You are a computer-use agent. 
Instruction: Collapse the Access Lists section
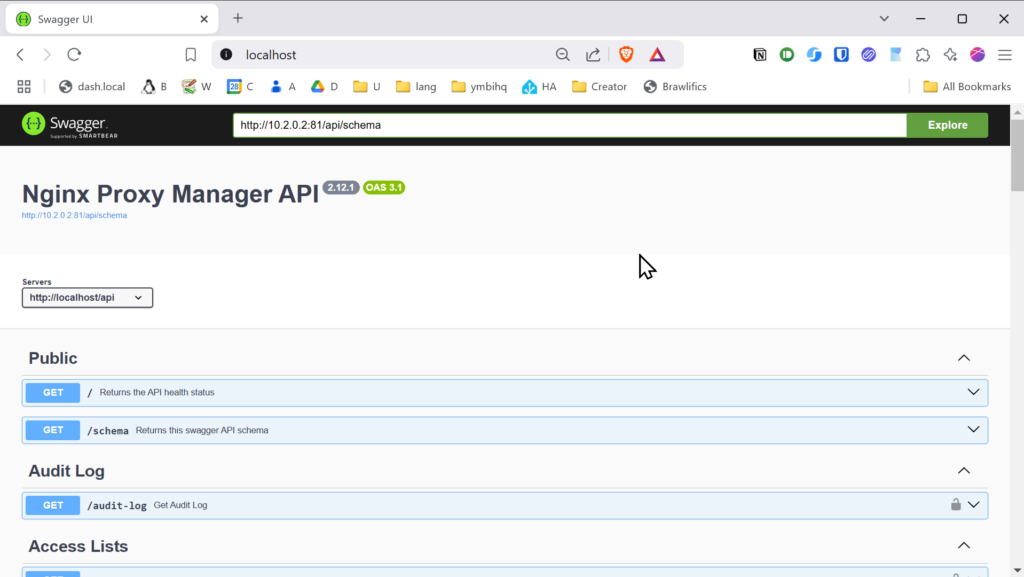(x=964, y=546)
